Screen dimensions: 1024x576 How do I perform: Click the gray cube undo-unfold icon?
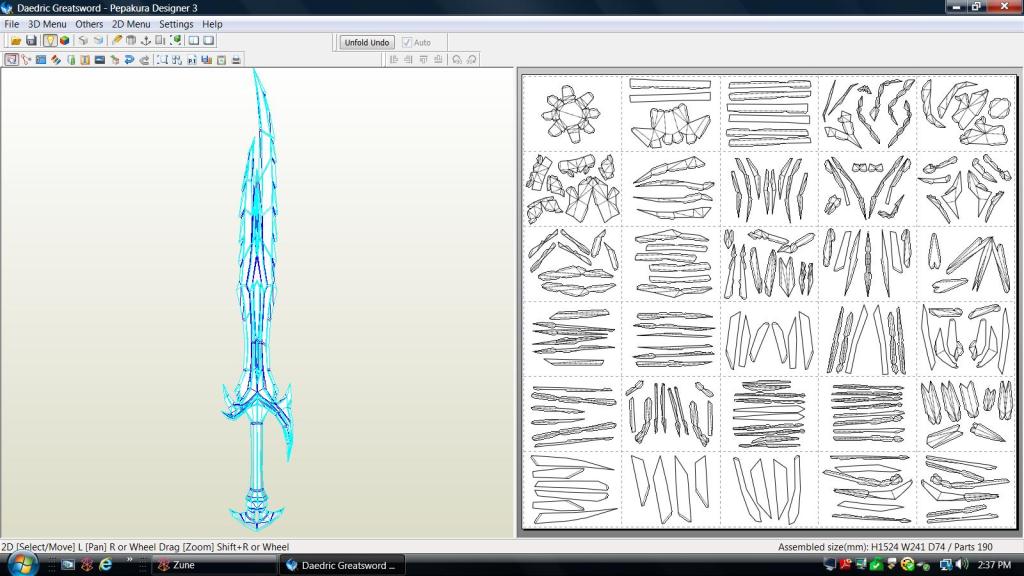tap(83, 40)
